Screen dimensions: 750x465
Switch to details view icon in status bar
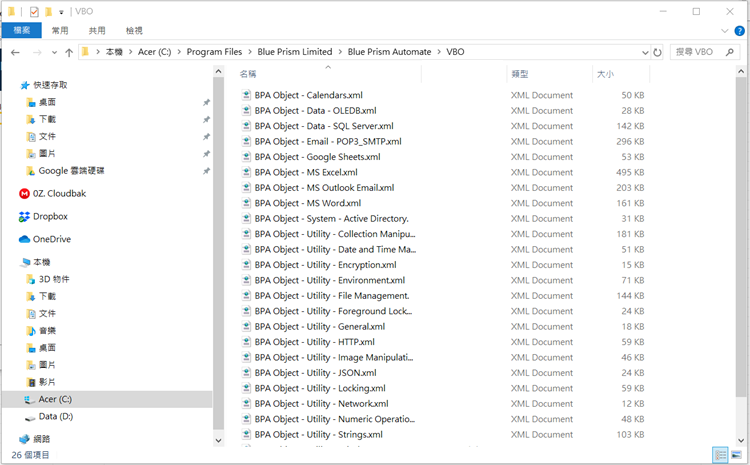[720, 454]
